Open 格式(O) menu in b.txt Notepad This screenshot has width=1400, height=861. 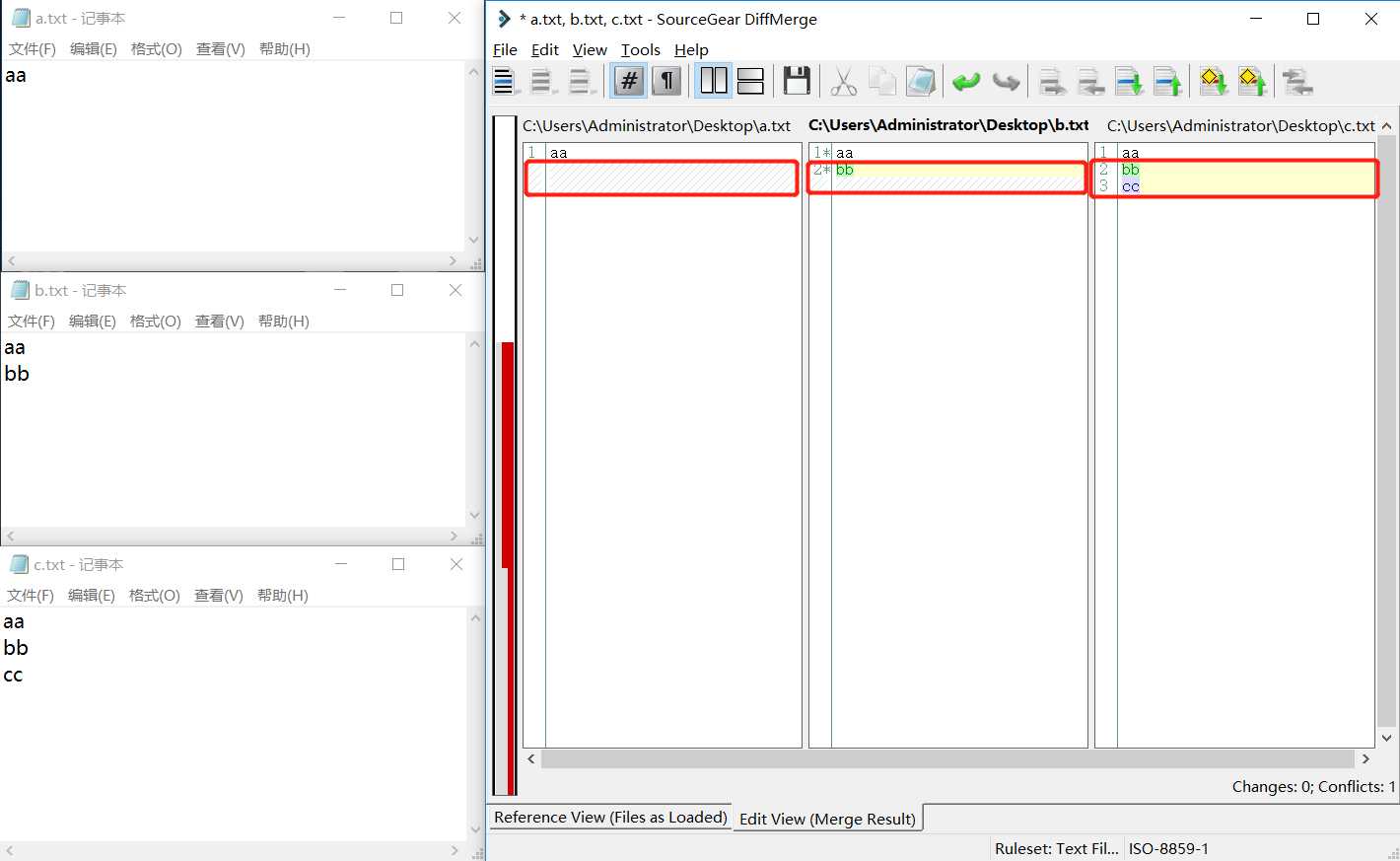click(156, 321)
